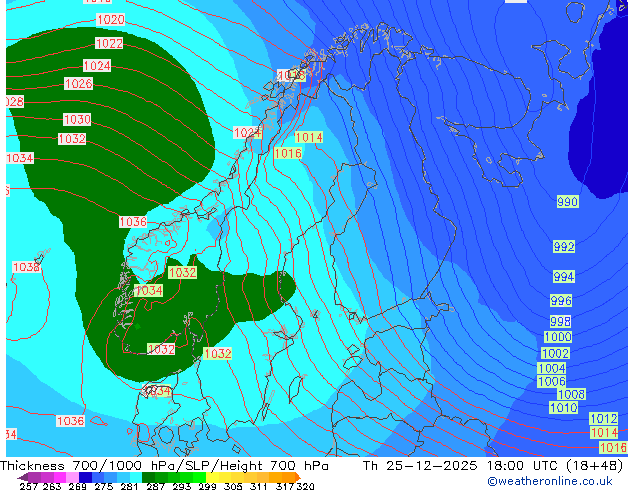Screen dimensions: 634x490
Task: Click the bright green swatch left of yellow
Action: click(199, 477)
